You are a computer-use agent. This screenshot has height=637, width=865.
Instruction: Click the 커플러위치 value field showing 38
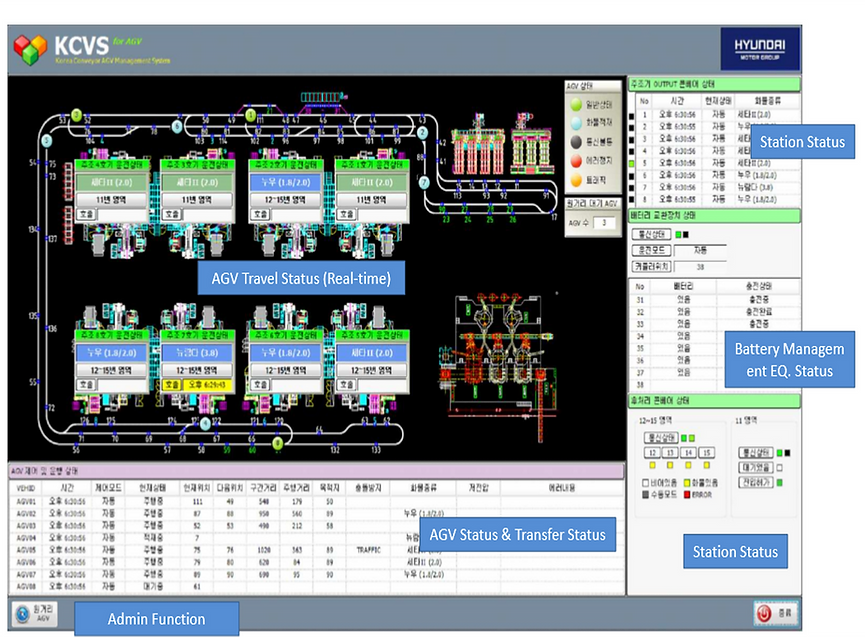coord(701,267)
